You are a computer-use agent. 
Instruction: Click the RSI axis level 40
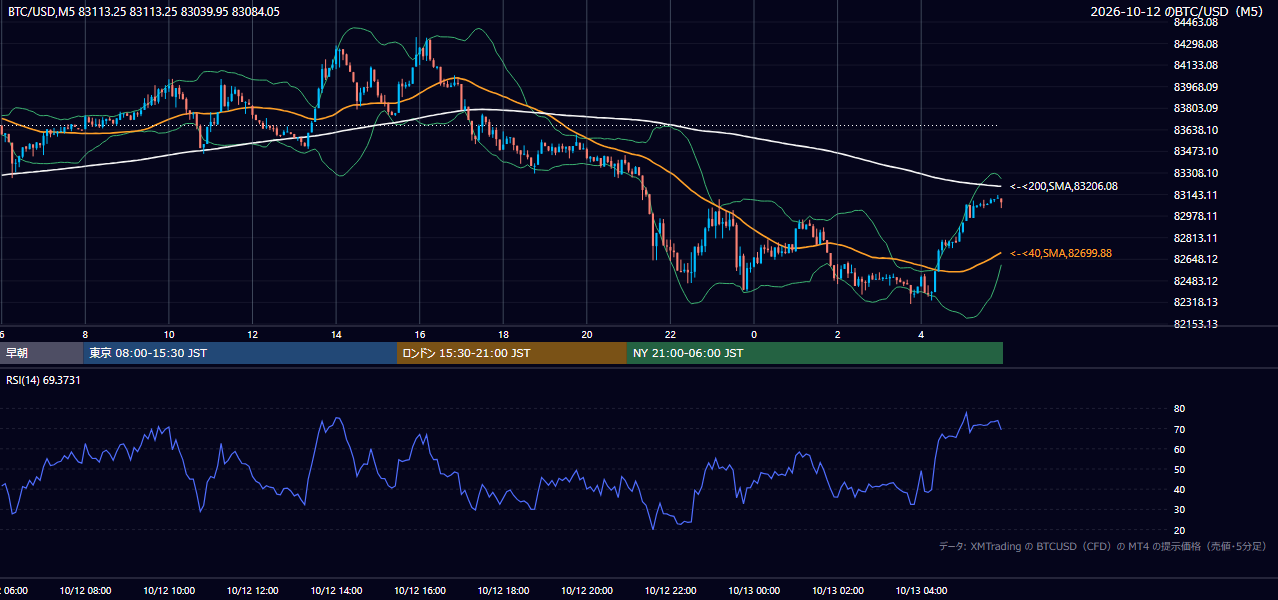1179,489
